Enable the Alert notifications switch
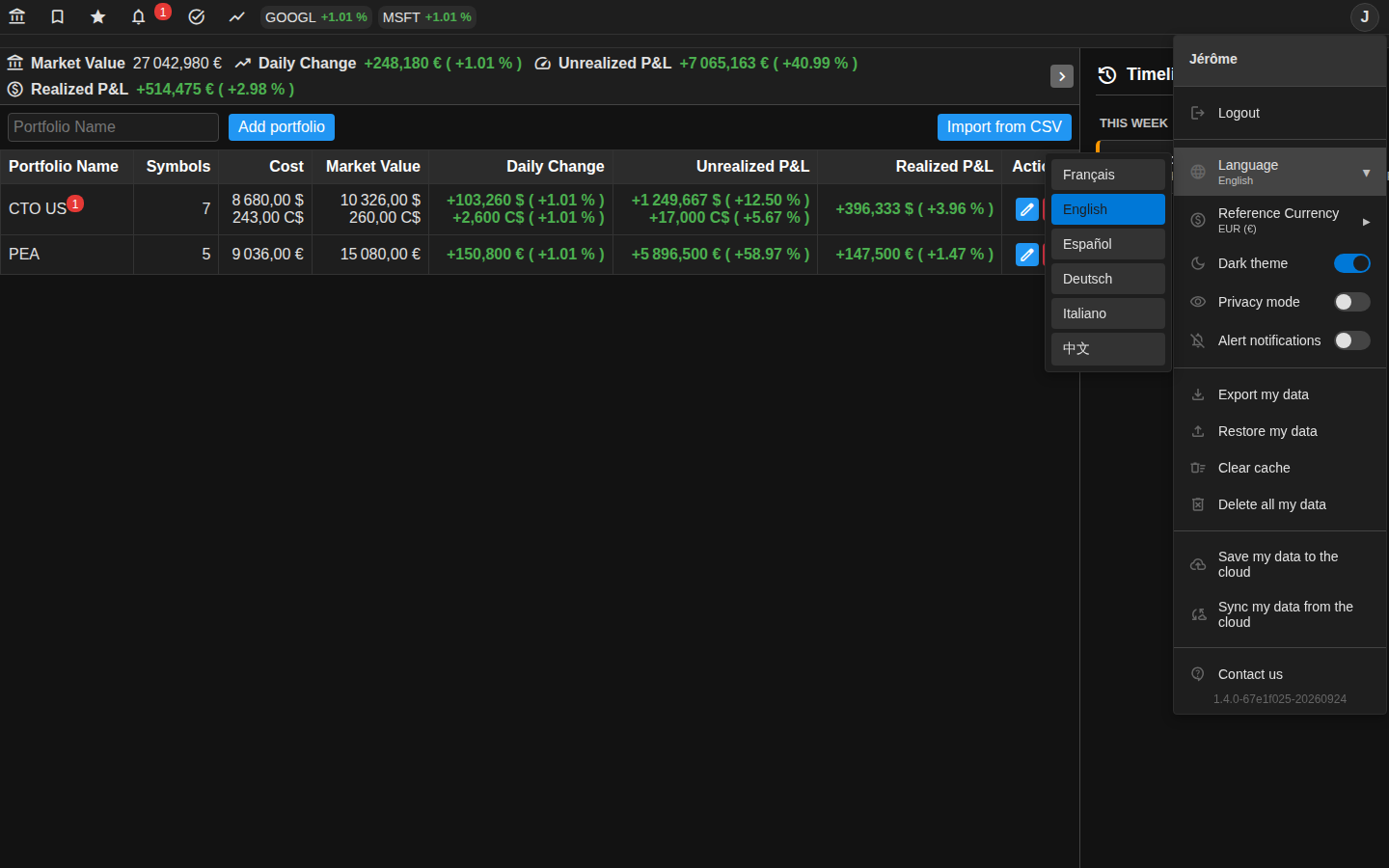 point(1352,340)
